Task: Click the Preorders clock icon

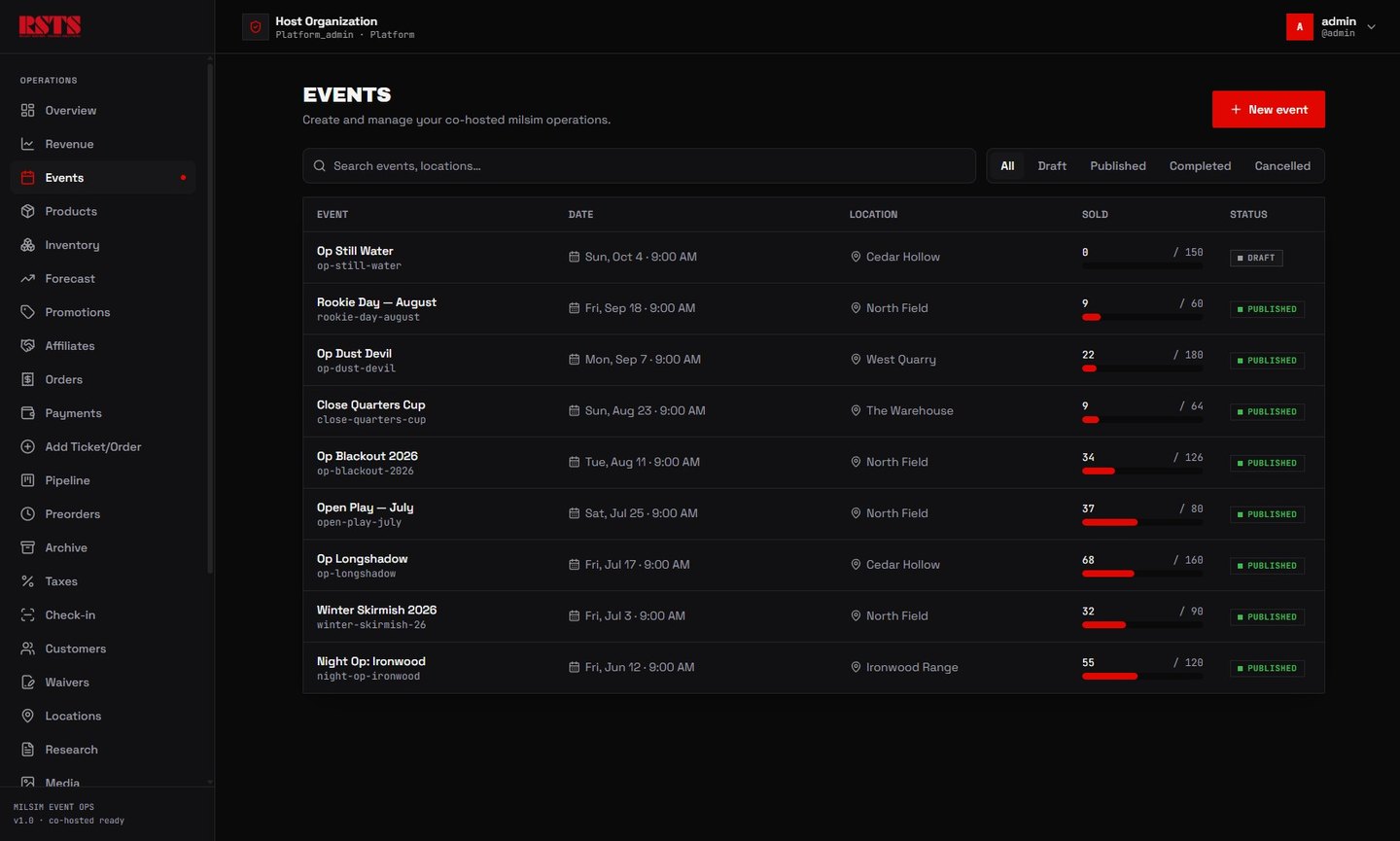Action: point(27,514)
